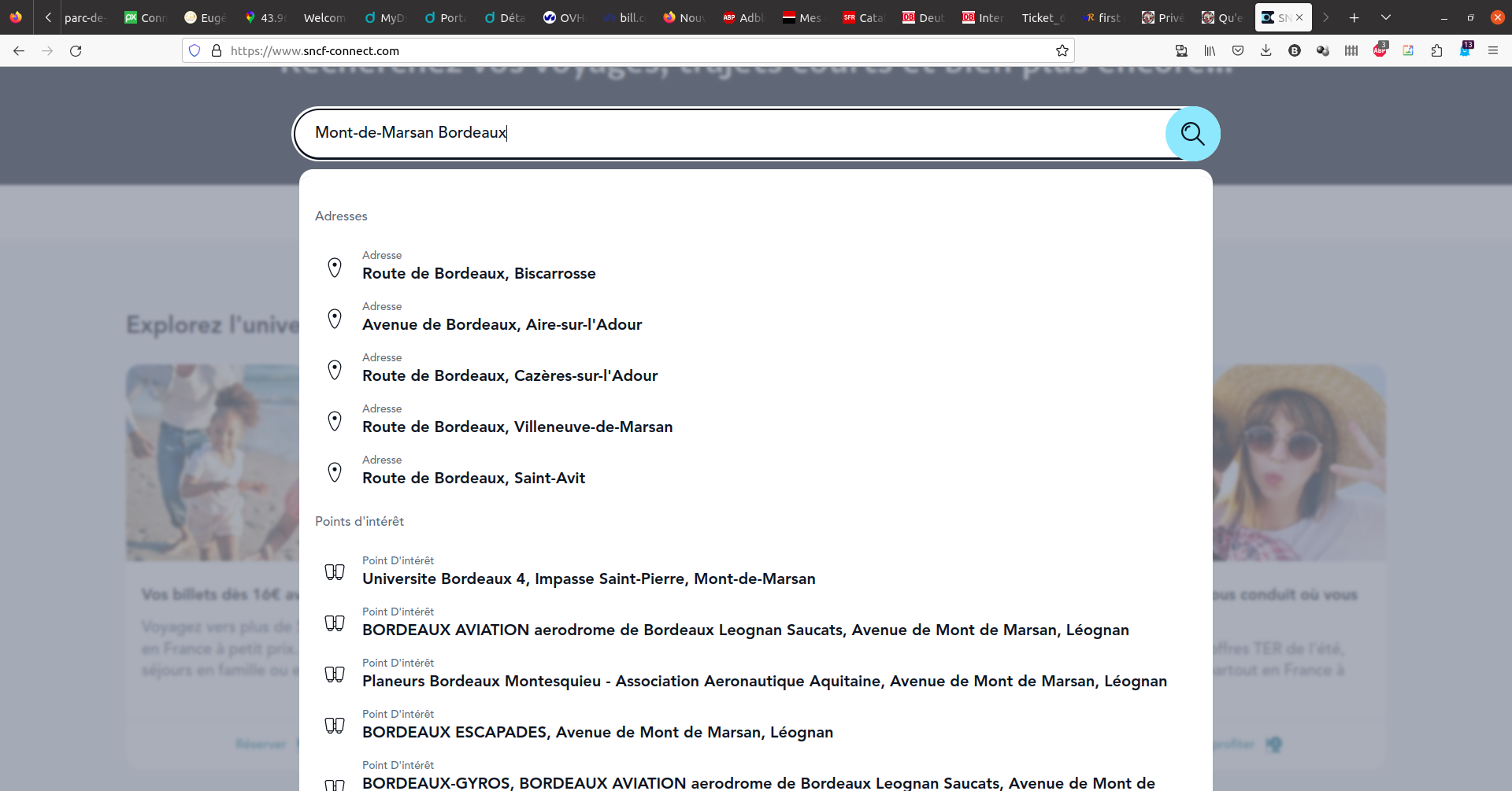Switch to the Deut DB tab
1512x791 pixels.
point(924,17)
